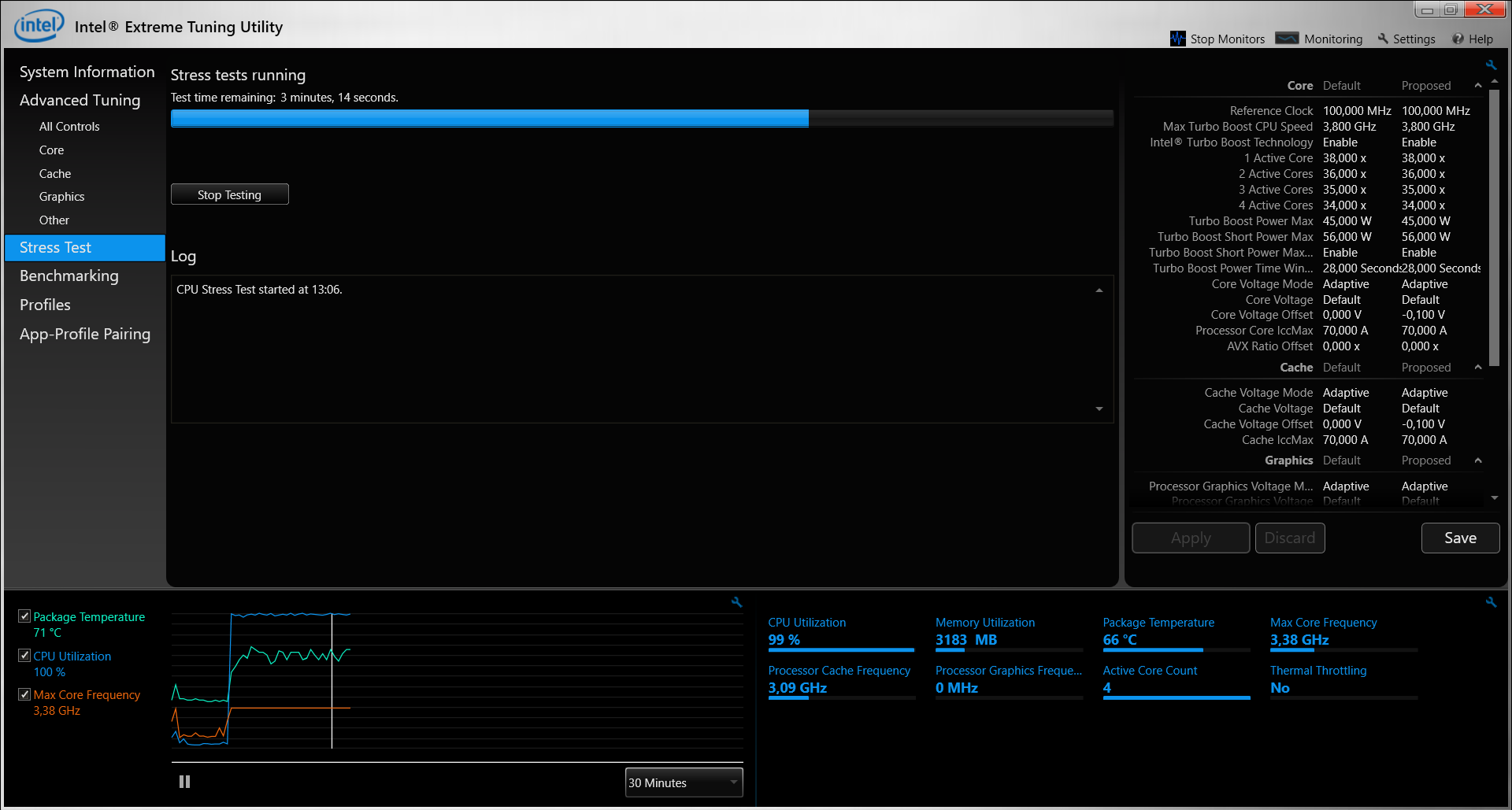Toggle the CPU Utilization checkbox

coord(24,656)
